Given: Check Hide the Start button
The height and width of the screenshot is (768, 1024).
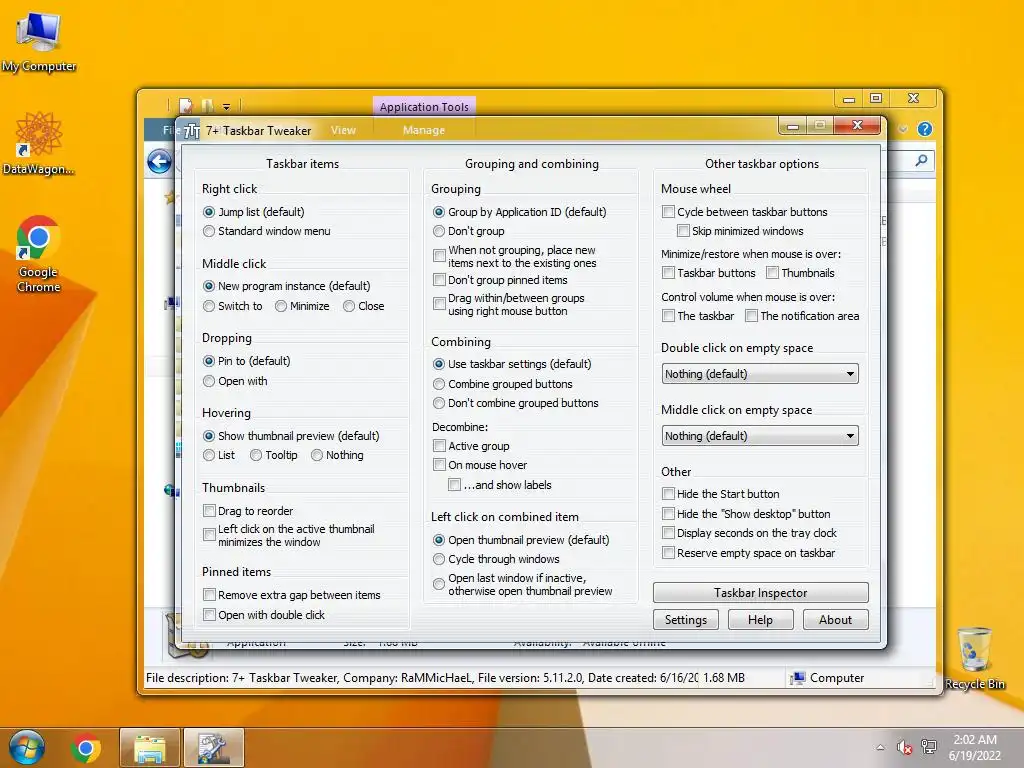Looking at the screenshot, I should tap(720, 494).
